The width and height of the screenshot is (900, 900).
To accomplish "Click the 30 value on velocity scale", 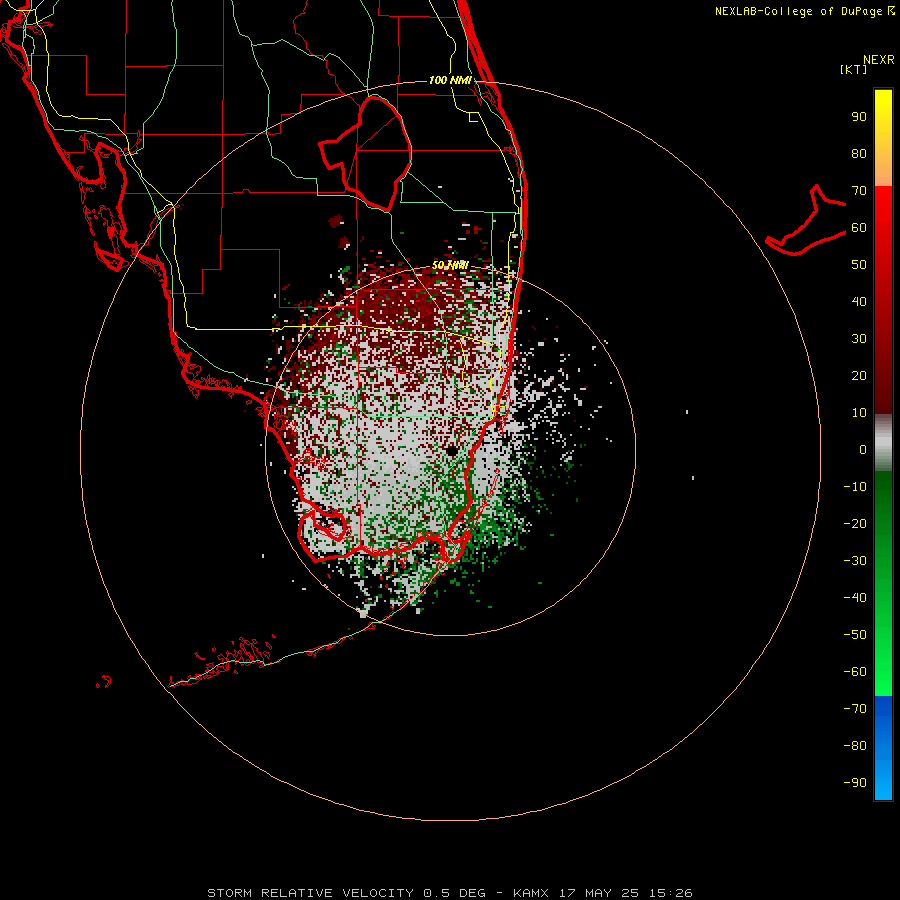I will [859, 339].
